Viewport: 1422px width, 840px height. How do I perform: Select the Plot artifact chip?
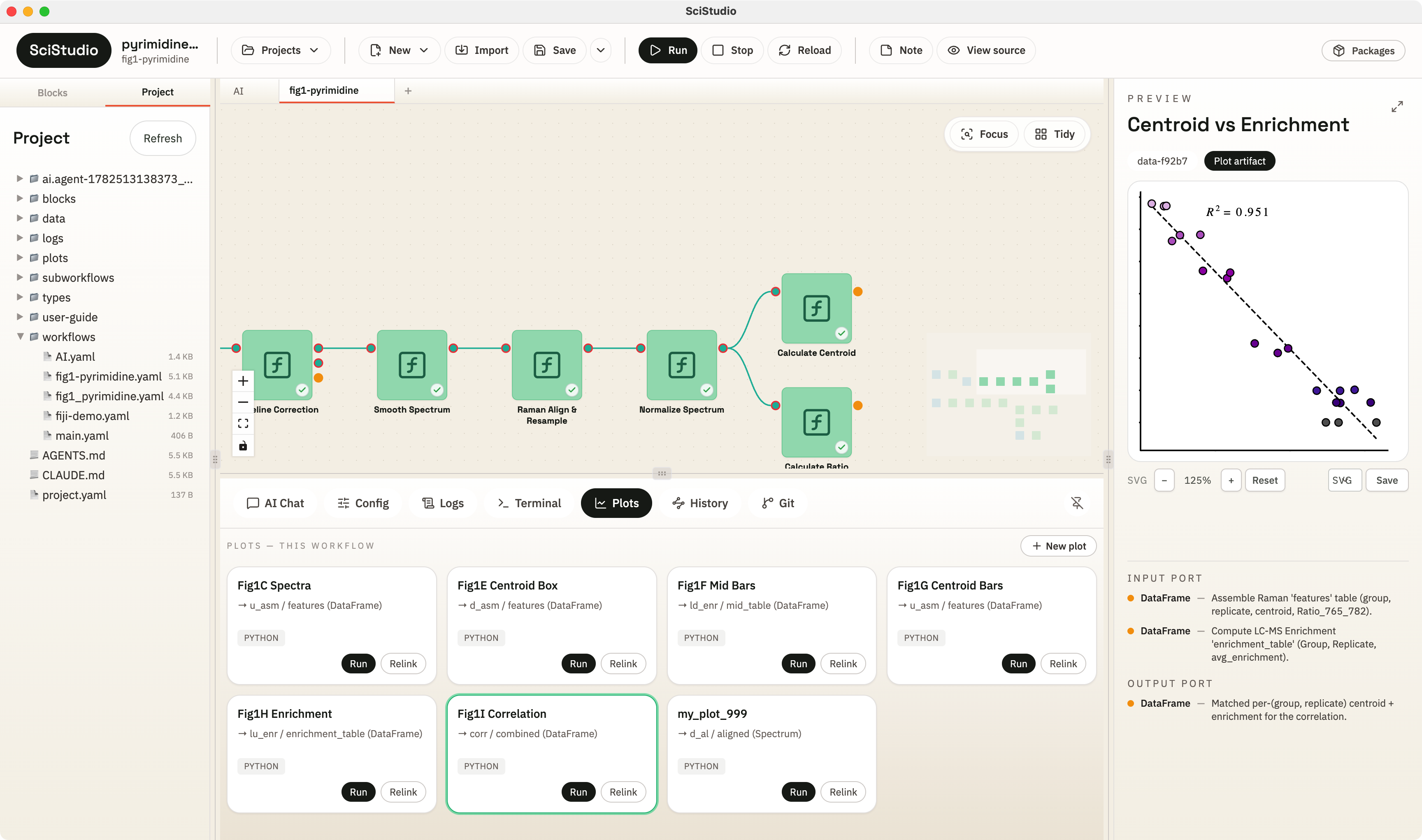pyautogui.click(x=1239, y=161)
